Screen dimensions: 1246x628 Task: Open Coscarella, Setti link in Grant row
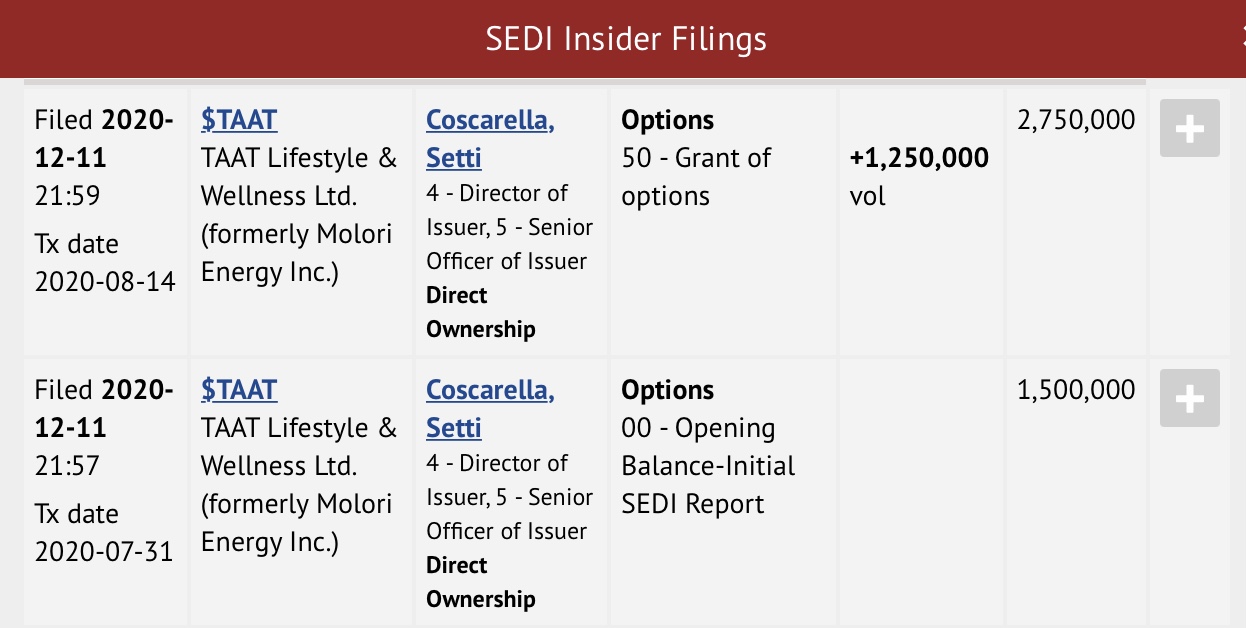click(489, 138)
